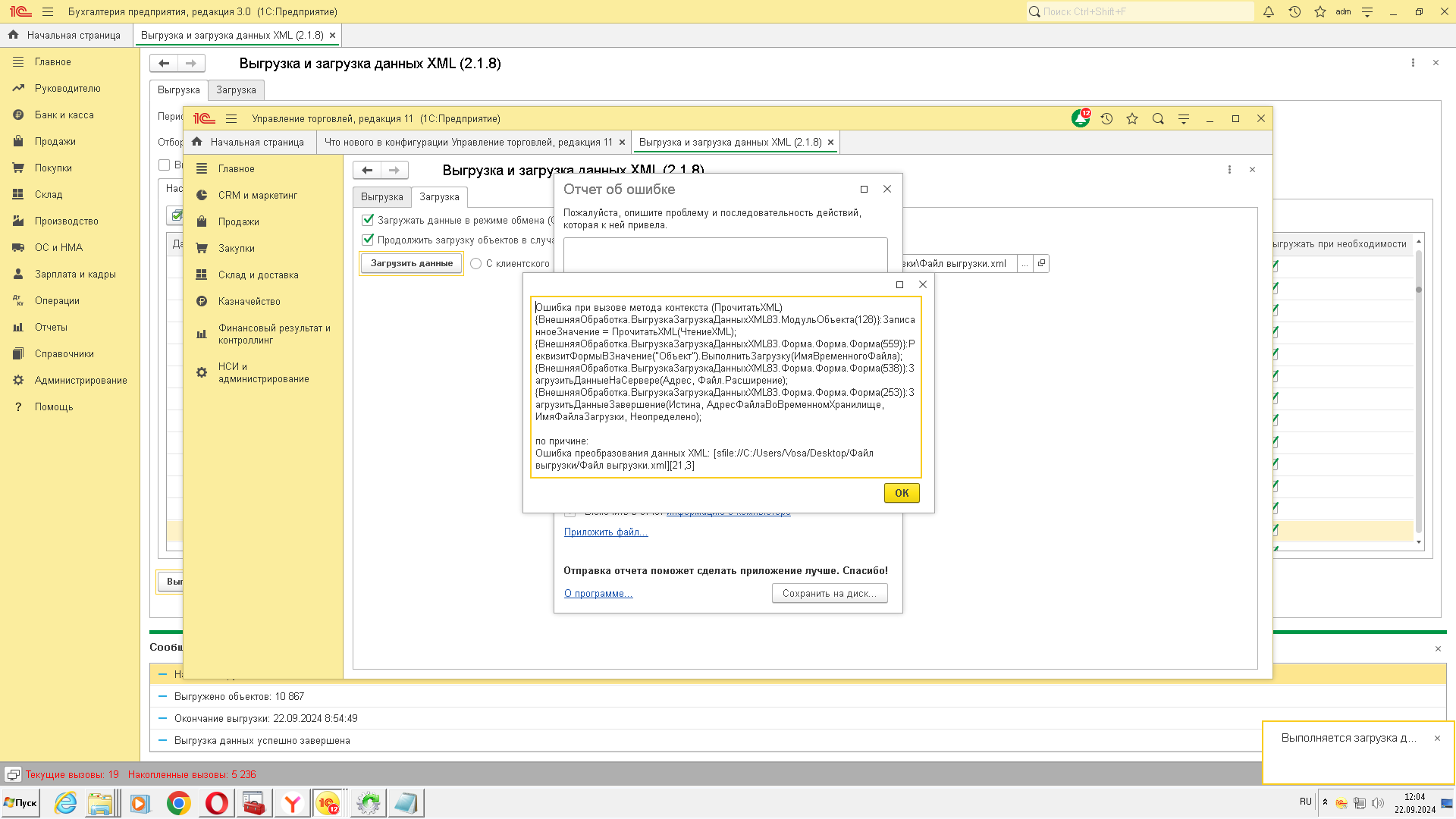Image resolution: width=1456 pixels, height=819 pixels.
Task: Close the messages panel in Бухгалтерия
Action: [1438, 648]
